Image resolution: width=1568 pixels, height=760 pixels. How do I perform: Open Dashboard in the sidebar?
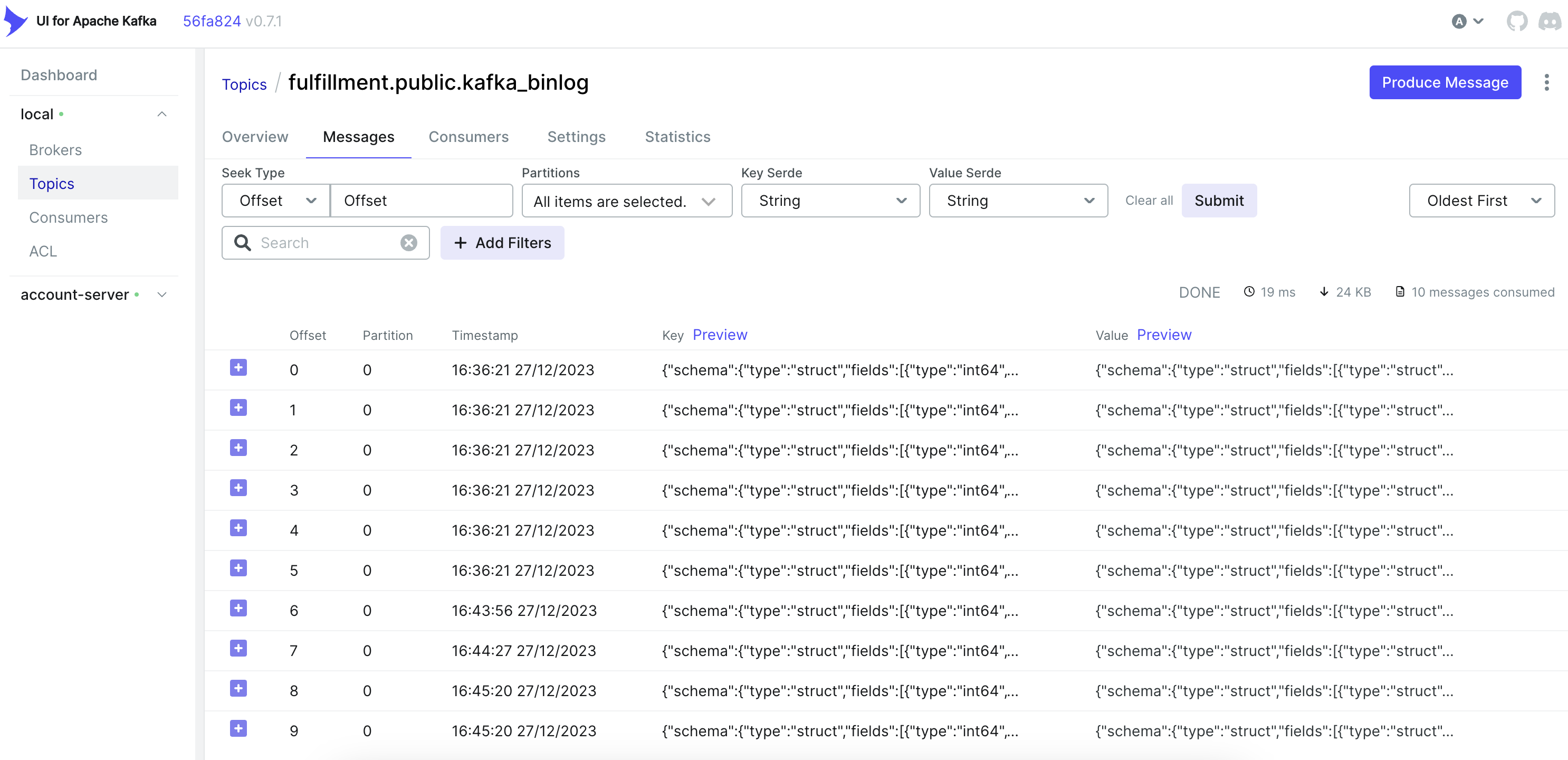(59, 75)
